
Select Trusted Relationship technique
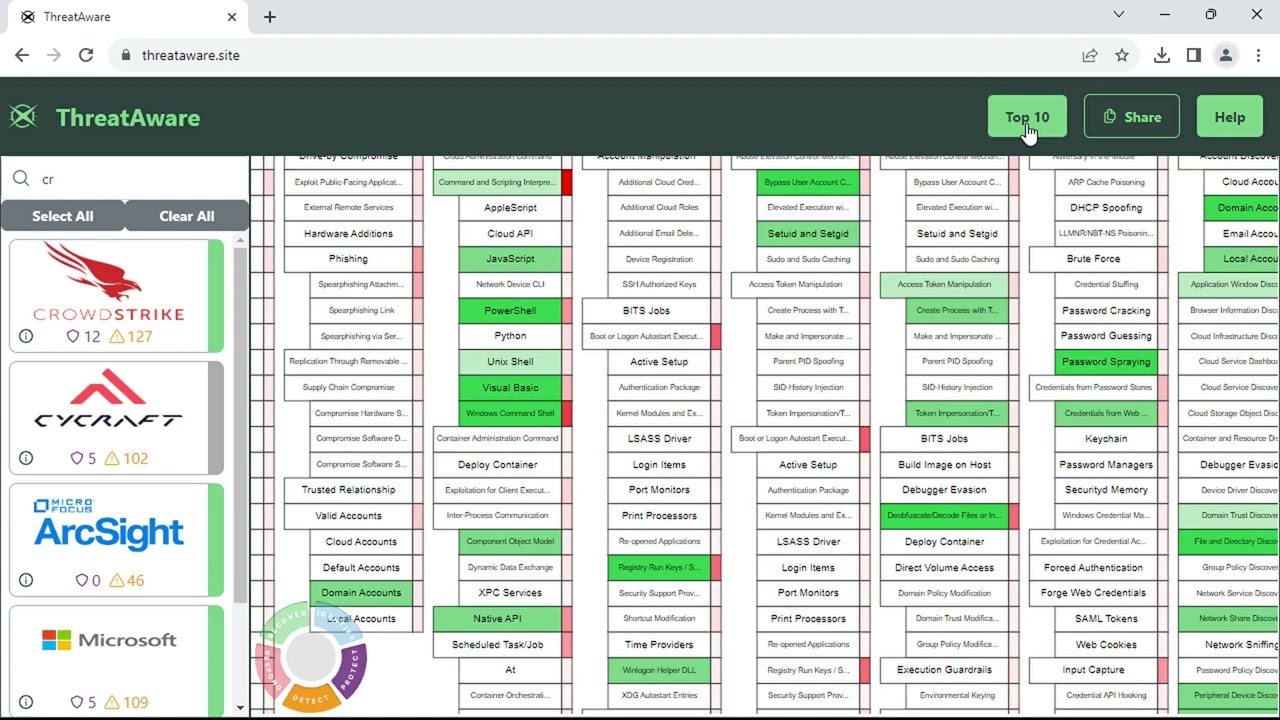348,490
